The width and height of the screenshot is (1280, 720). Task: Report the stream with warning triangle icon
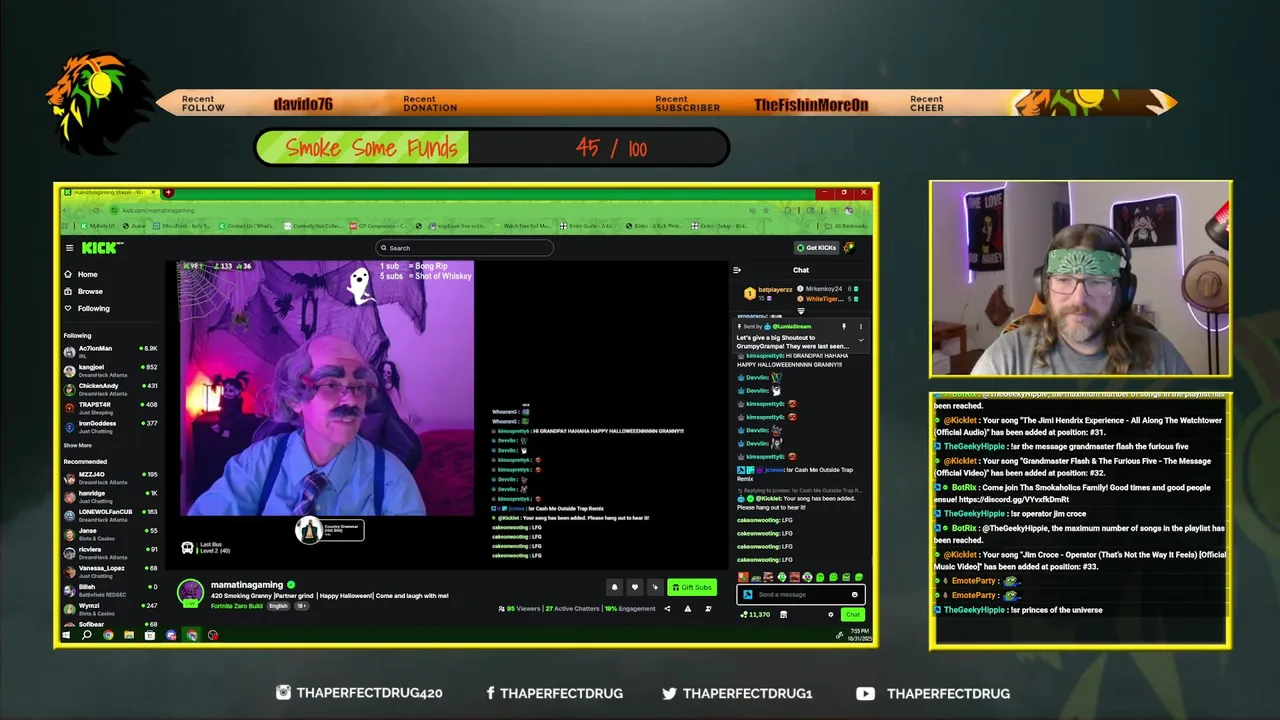coord(687,608)
